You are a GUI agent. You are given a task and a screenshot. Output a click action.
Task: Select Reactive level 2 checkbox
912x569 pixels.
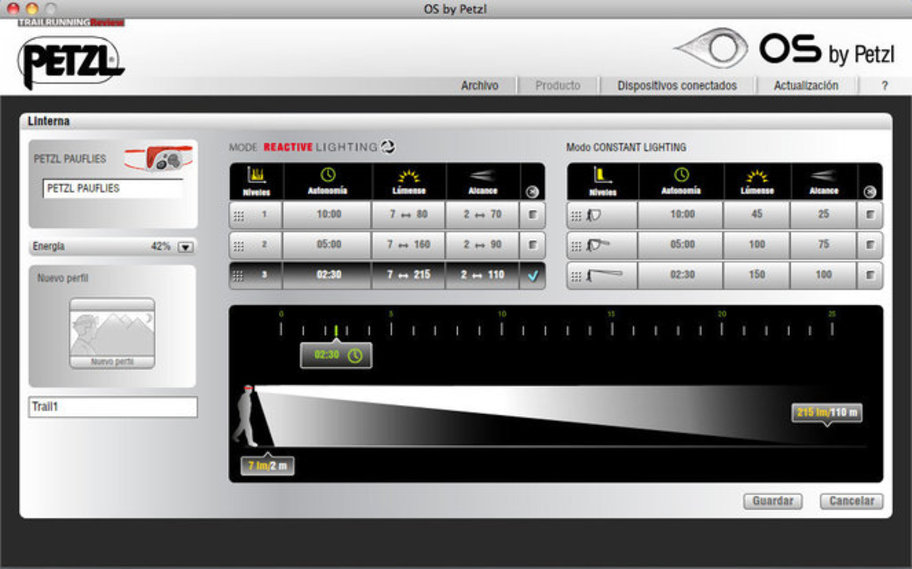(x=532, y=245)
